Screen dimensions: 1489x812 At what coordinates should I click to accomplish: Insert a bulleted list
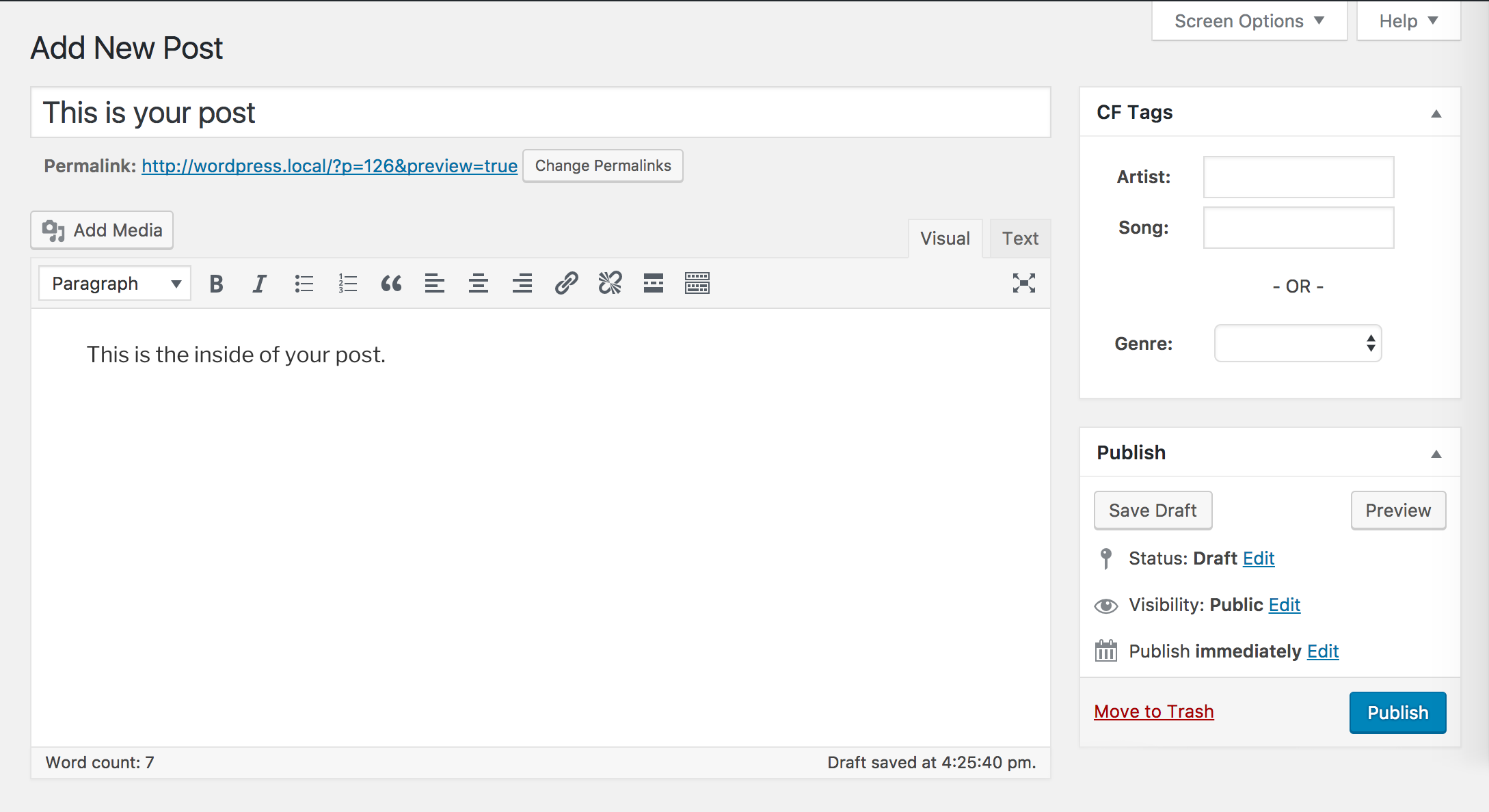(x=304, y=283)
